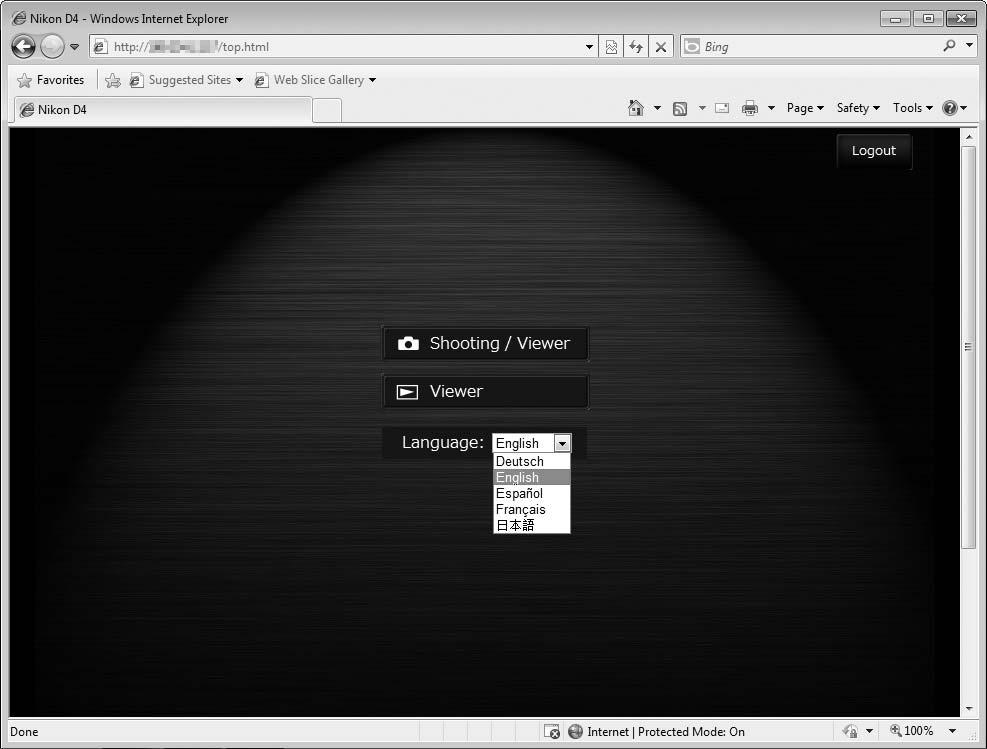This screenshot has width=987, height=749.
Task: Click the Stop loading X icon
Action: 660,47
